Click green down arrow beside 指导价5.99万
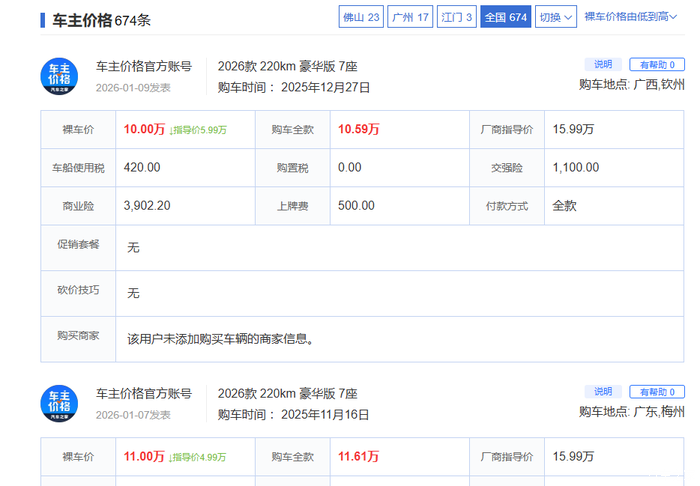Image resolution: width=700 pixels, height=486 pixels. pyautogui.click(x=172, y=130)
